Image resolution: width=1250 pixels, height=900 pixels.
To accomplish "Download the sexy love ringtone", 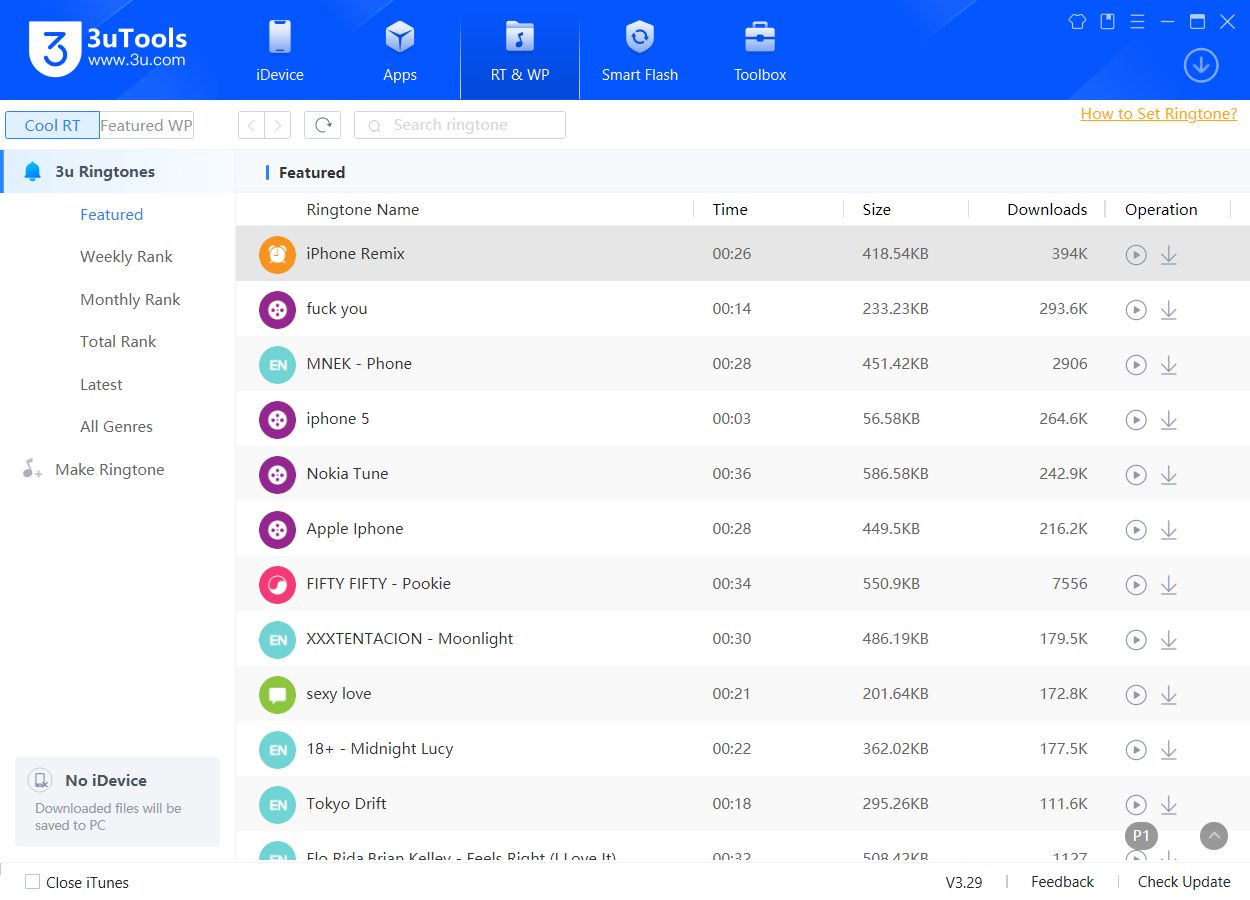I will [x=1169, y=695].
